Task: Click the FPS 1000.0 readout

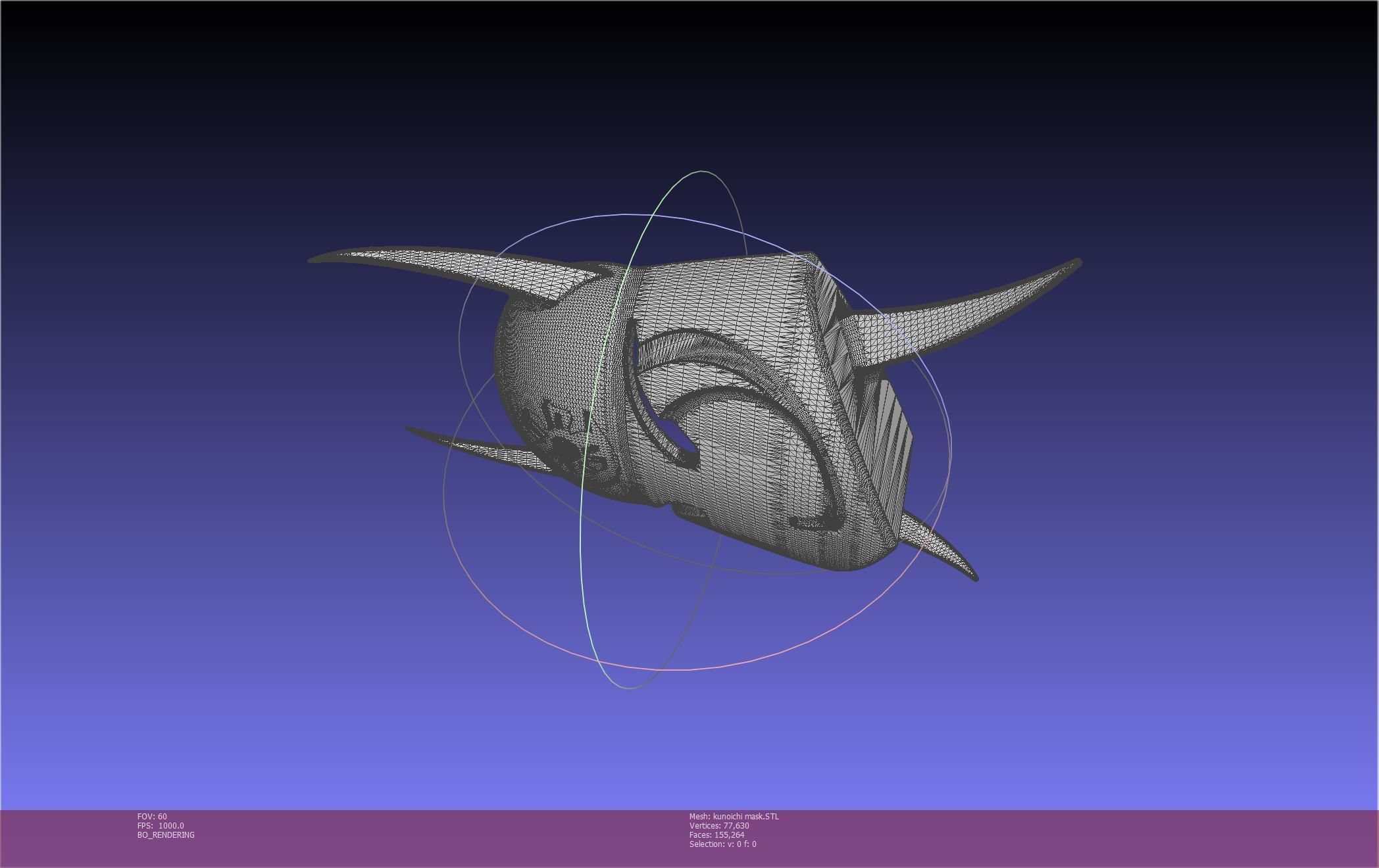Action: (161, 825)
